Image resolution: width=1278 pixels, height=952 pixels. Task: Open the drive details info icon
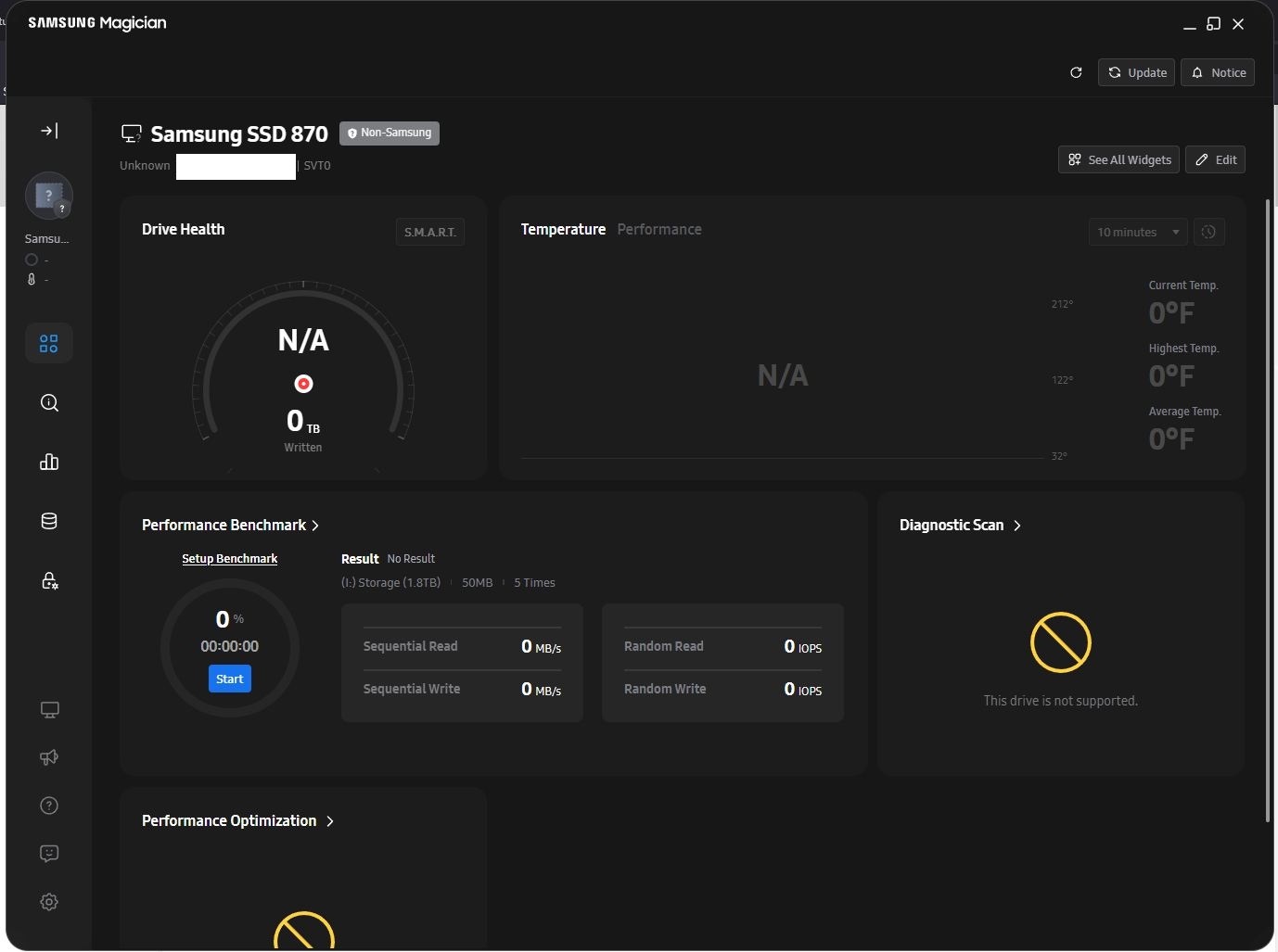(x=49, y=403)
